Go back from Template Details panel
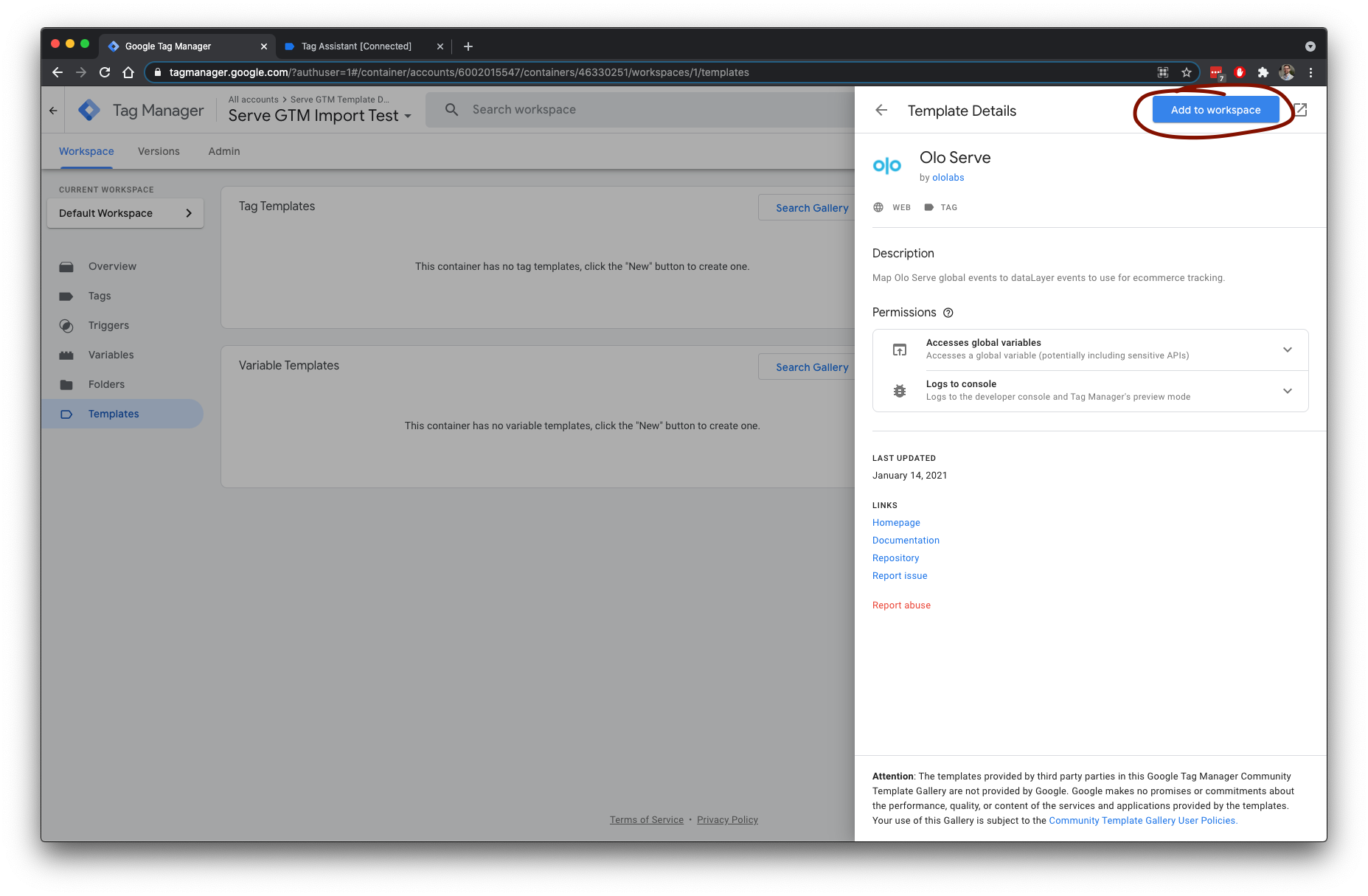This screenshot has width=1368, height=896. click(x=881, y=110)
